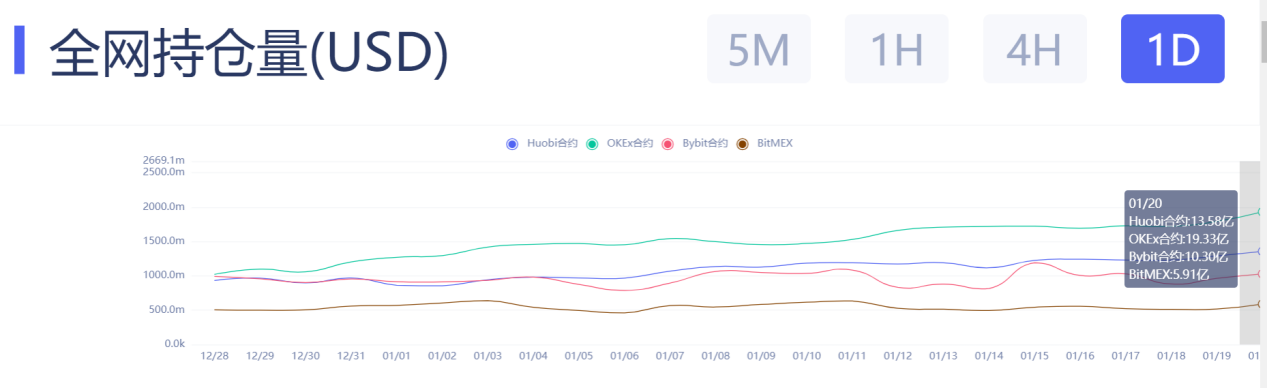The width and height of the screenshot is (1267, 388).
Task: Click the 01/16 date axis label
Action: (1080, 356)
